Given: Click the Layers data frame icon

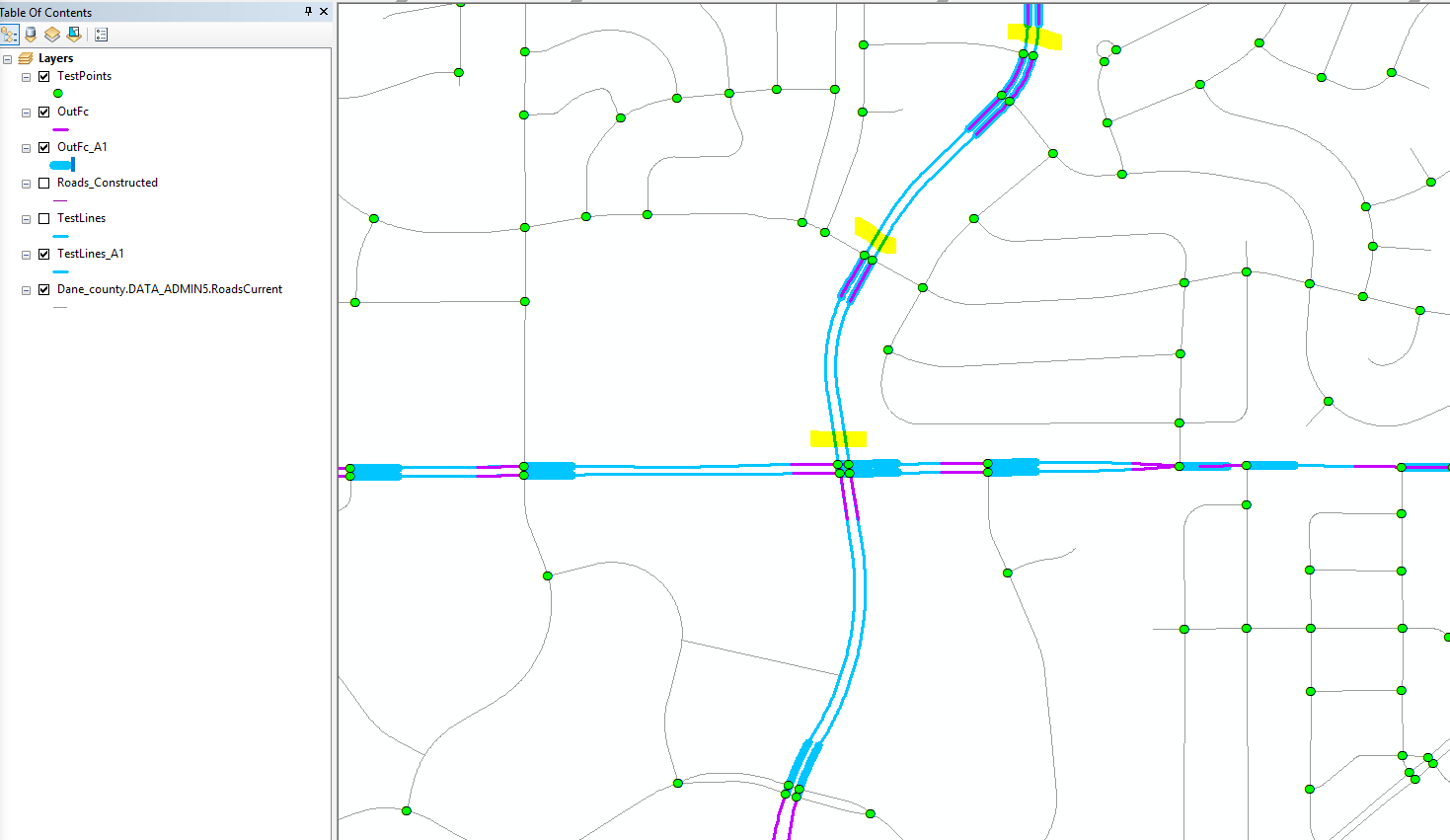Looking at the screenshot, I should tap(25, 57).
